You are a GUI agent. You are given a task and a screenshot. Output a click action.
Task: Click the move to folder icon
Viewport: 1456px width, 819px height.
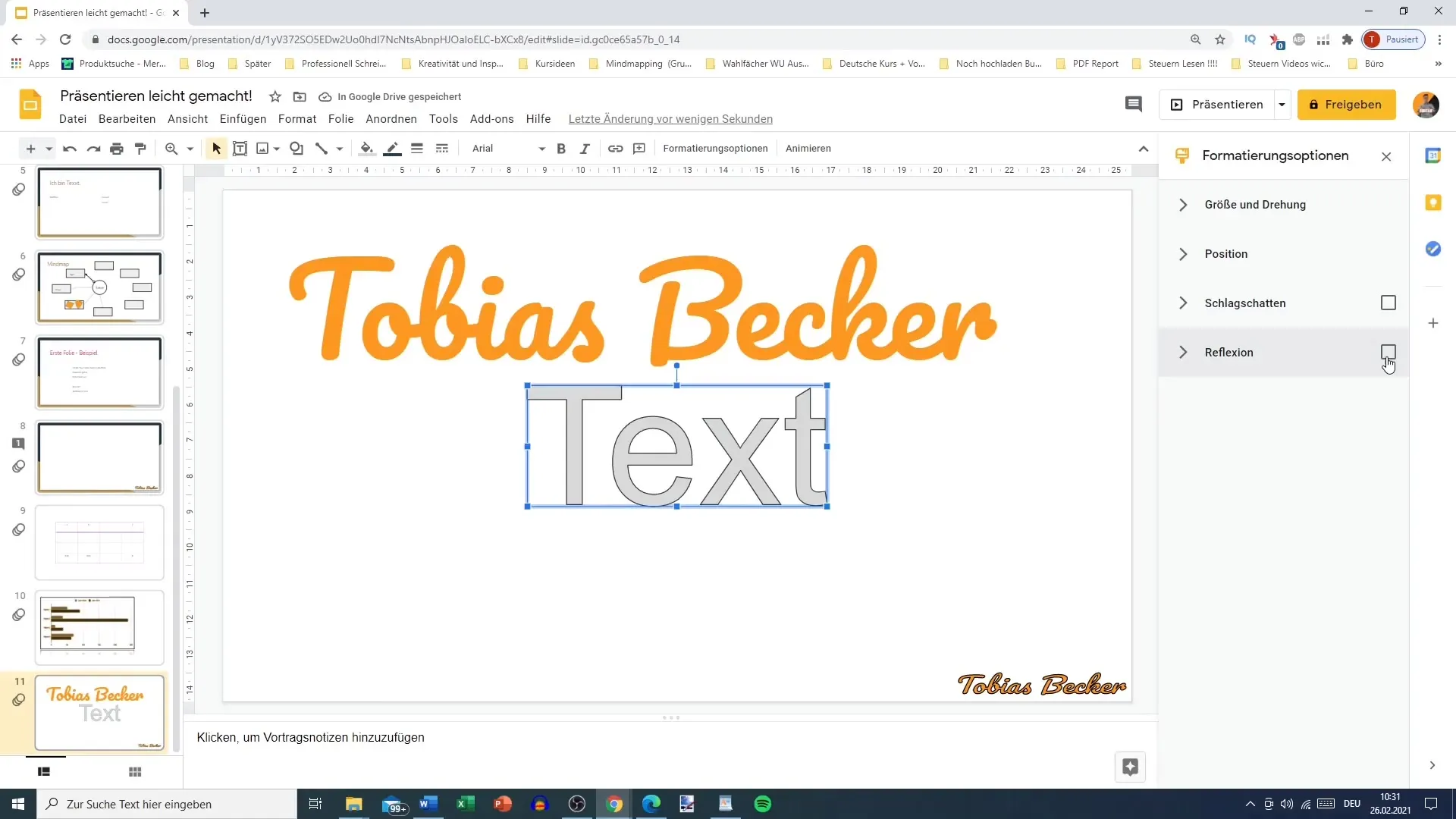300,97
